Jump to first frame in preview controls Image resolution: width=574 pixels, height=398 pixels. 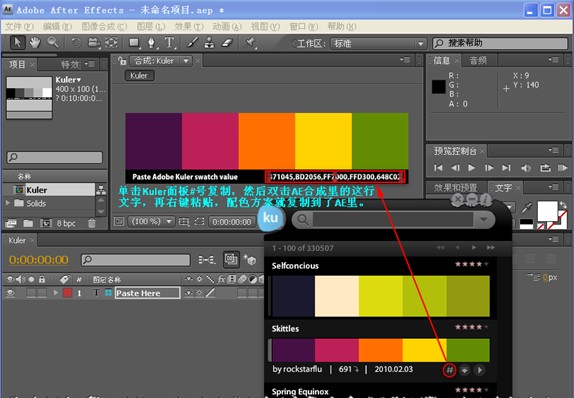tap(438, 168)
